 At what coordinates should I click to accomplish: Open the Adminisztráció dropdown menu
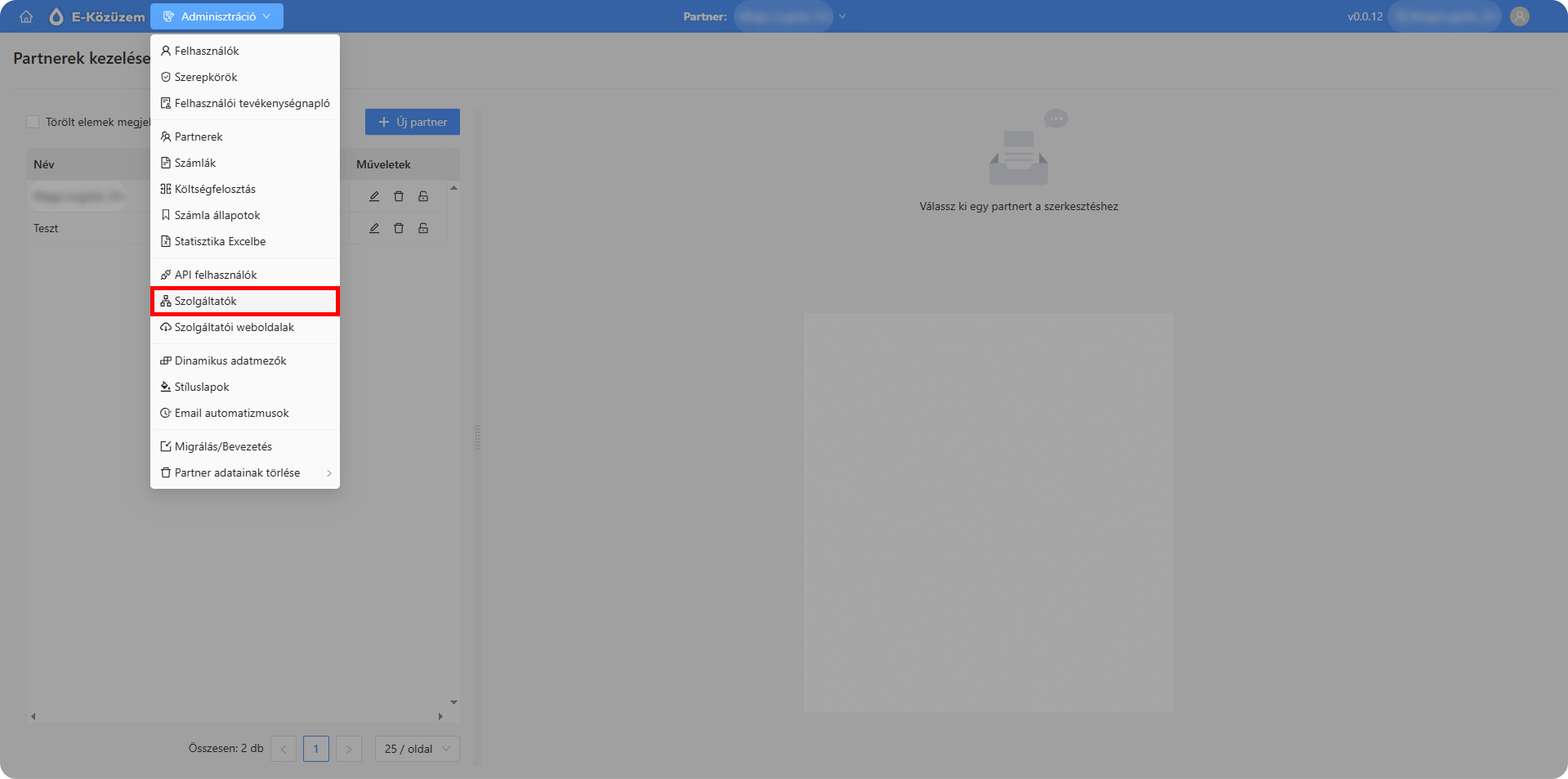pos(217,16)
